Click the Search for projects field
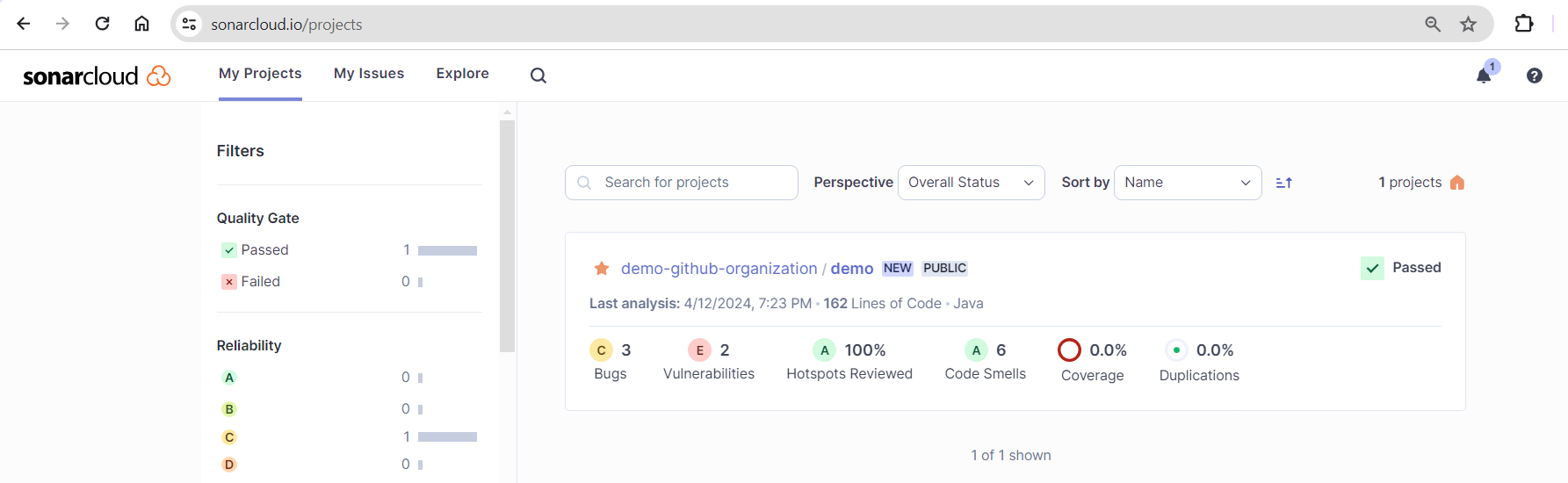The width and height of the screenshot is (1568, 483). 682,183
